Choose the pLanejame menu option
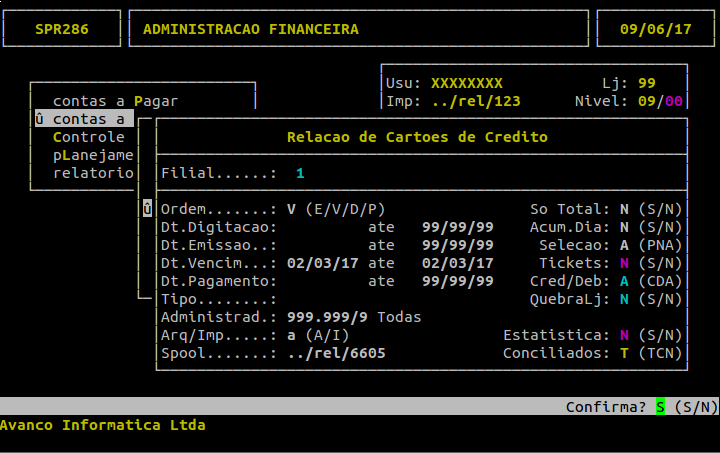The image size is (720, 453). [x=93, y=155]
